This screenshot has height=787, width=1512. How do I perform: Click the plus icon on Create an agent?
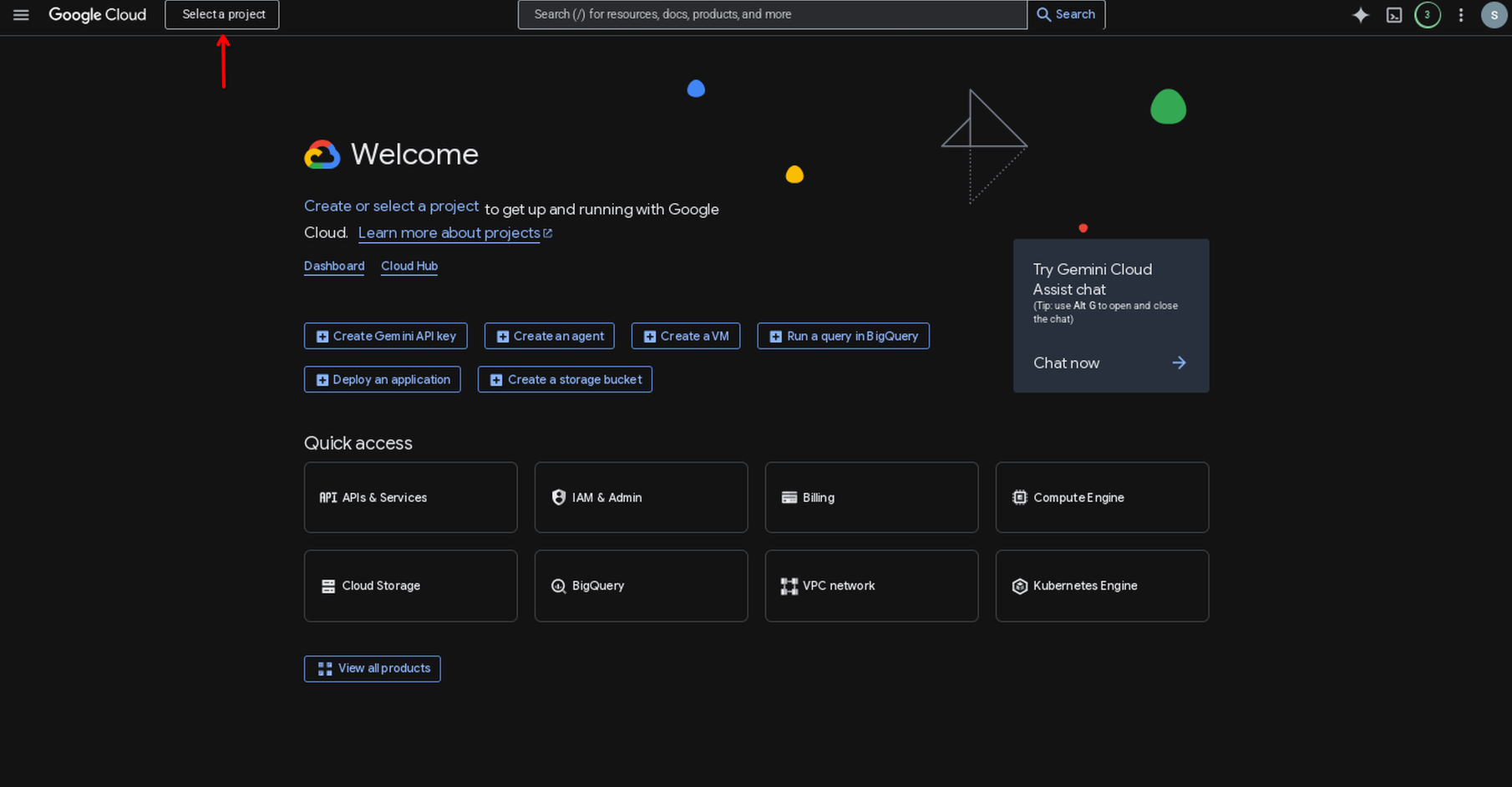pyautogui.click(x=503, y=337)
